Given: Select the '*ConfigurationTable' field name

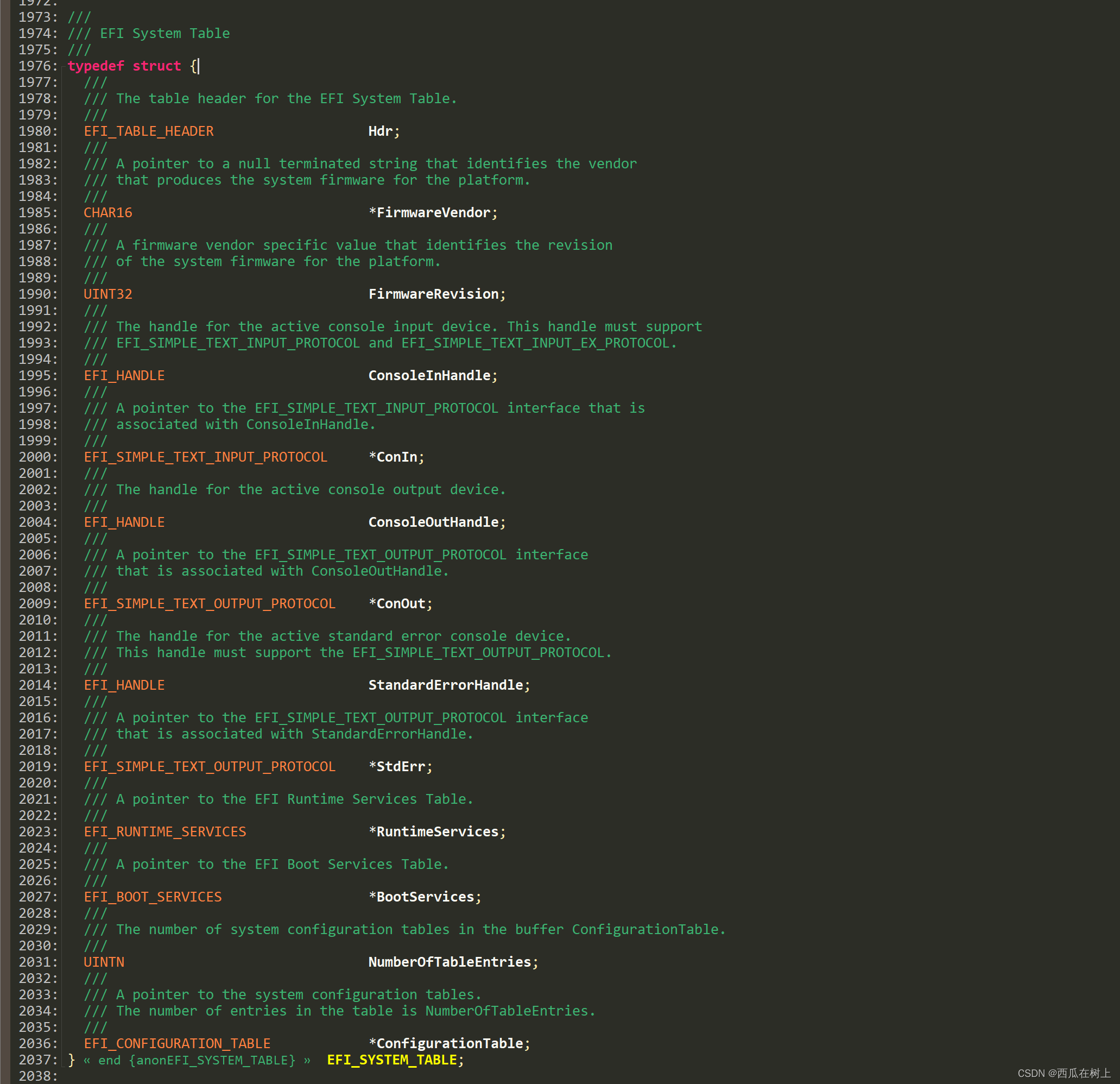Looking at the screenshot, I should coord(446,1044).
